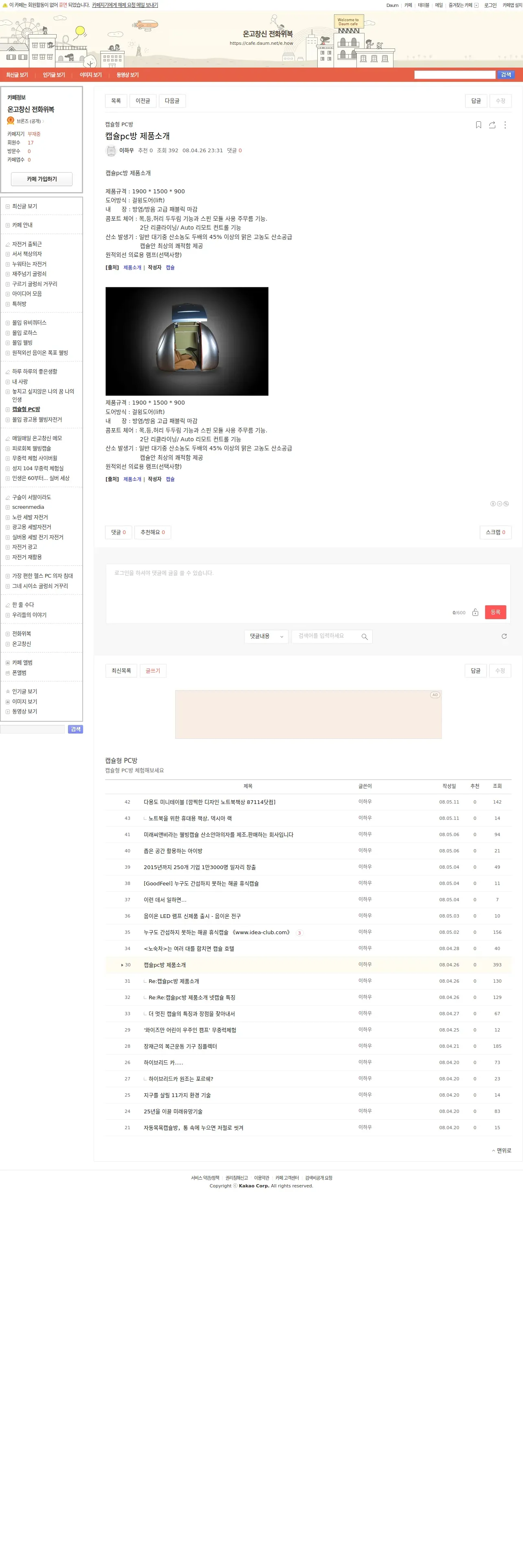
Task: Open post 하이브리드 카.....
Action: (163, 1063)
